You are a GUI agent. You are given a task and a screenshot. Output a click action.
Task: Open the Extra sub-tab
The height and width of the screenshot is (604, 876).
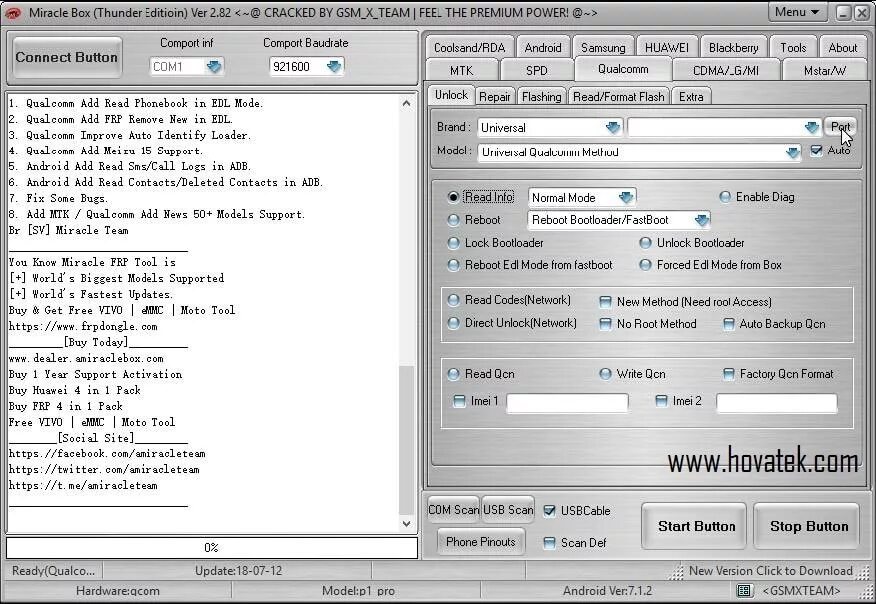(691, 97)
